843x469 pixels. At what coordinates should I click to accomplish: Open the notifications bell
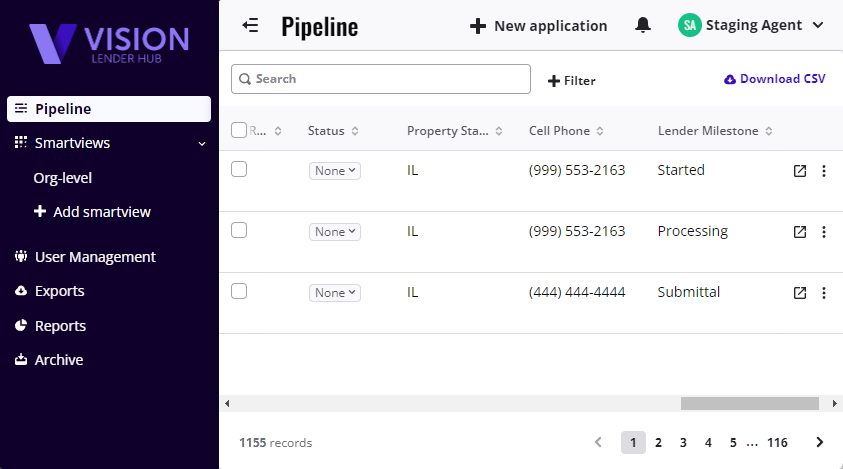[x=643, y=26]
